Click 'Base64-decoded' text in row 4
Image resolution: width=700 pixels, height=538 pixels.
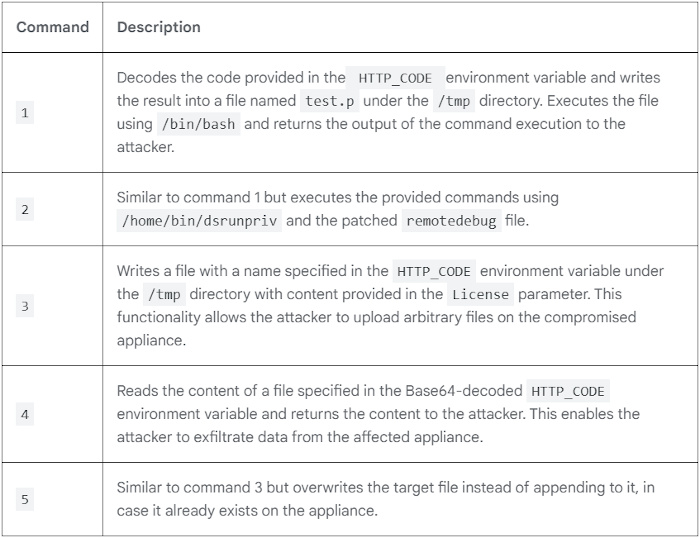pos(464,391)
